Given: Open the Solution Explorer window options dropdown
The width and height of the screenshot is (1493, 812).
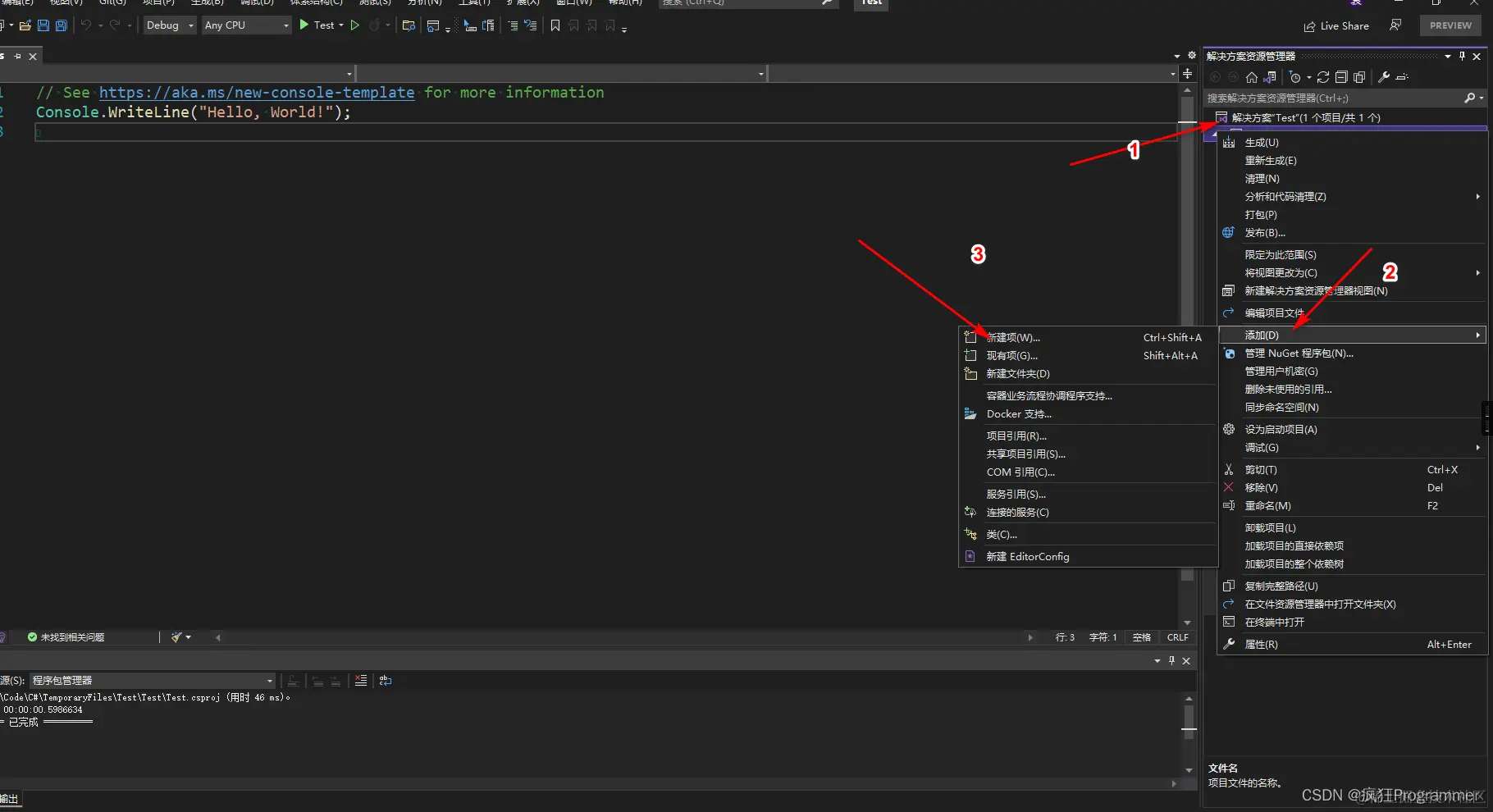Looking at the screenshot, I should [1448, 56].
